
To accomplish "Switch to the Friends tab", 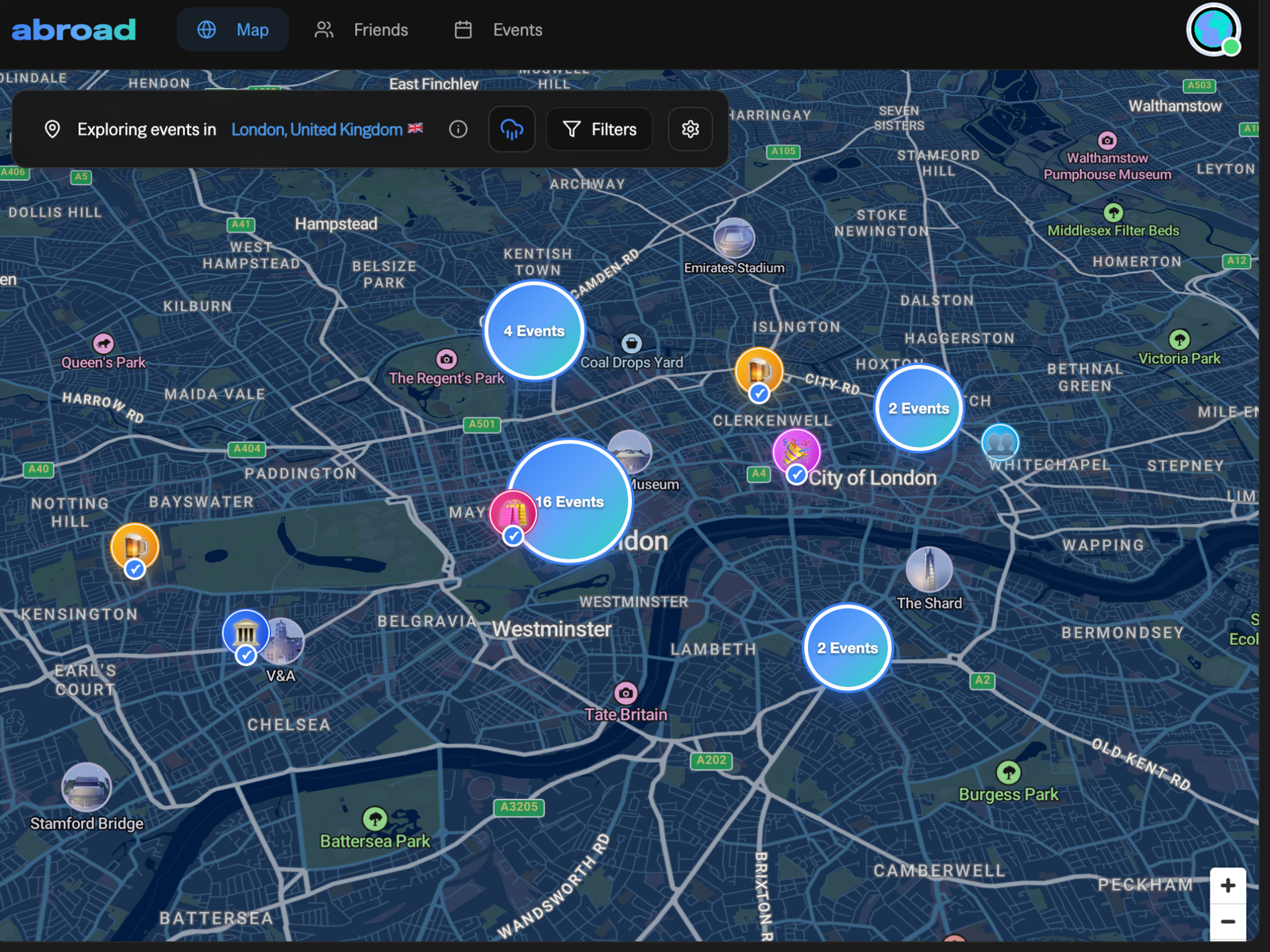I will pos(362,30).
